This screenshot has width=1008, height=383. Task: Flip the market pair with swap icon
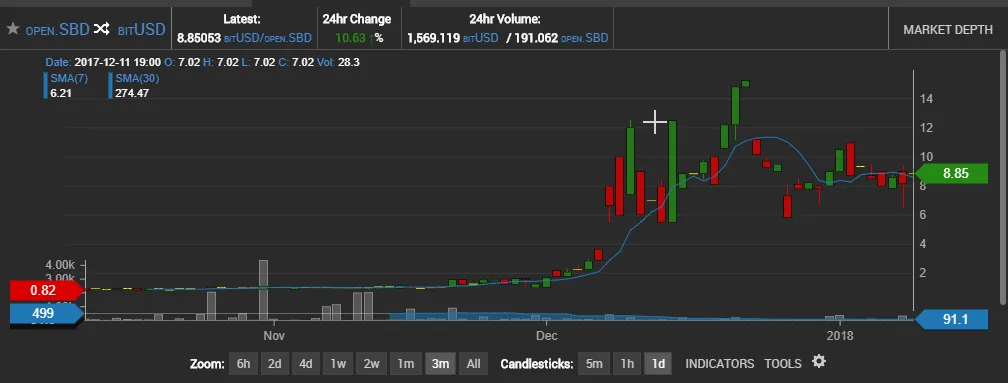pyautogui.click(x=102, y=29)
